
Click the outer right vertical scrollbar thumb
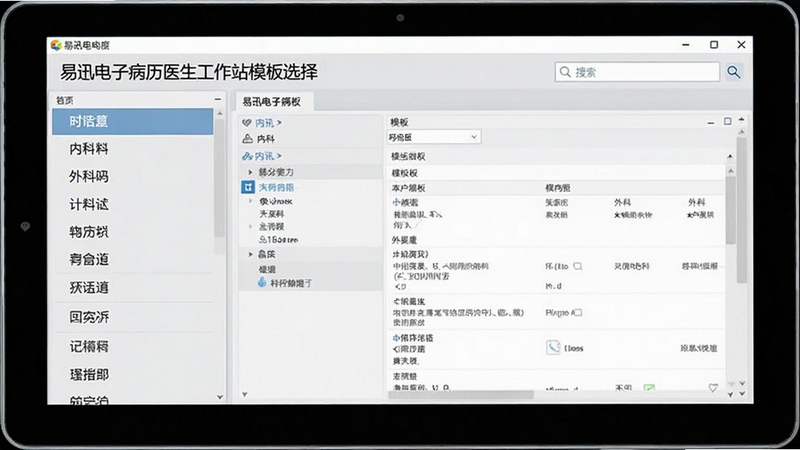tap(742, 209)
